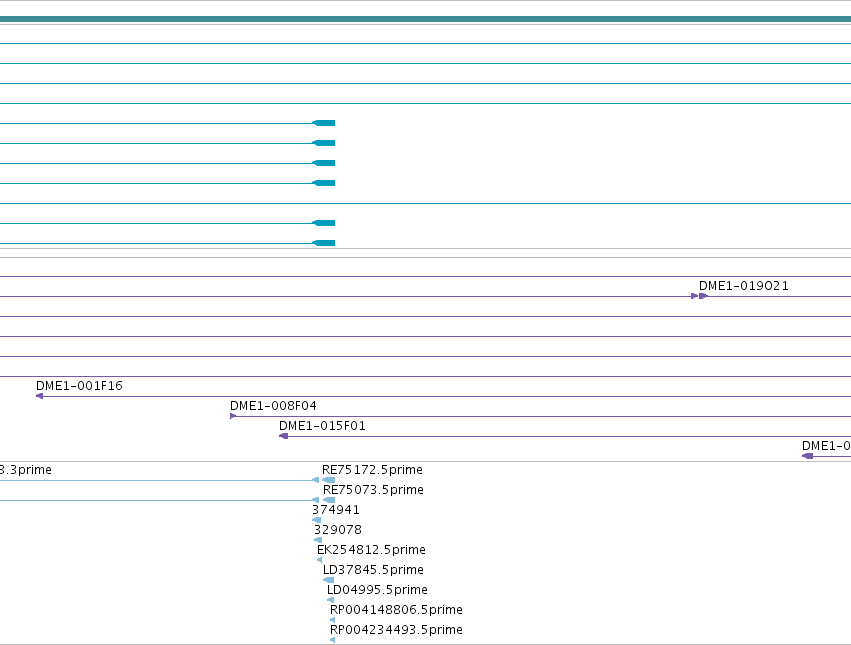Image resolution: width=851 pixels, height=645 pixels.
Task: Click the RP004234493.5prime label
Action: (396, 630)
